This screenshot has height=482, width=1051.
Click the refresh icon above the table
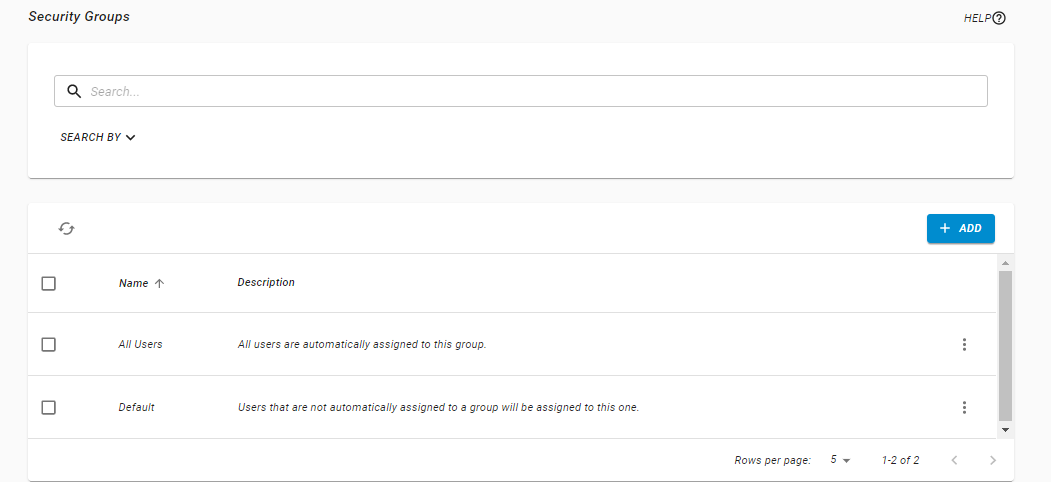[x=67, y=229]
